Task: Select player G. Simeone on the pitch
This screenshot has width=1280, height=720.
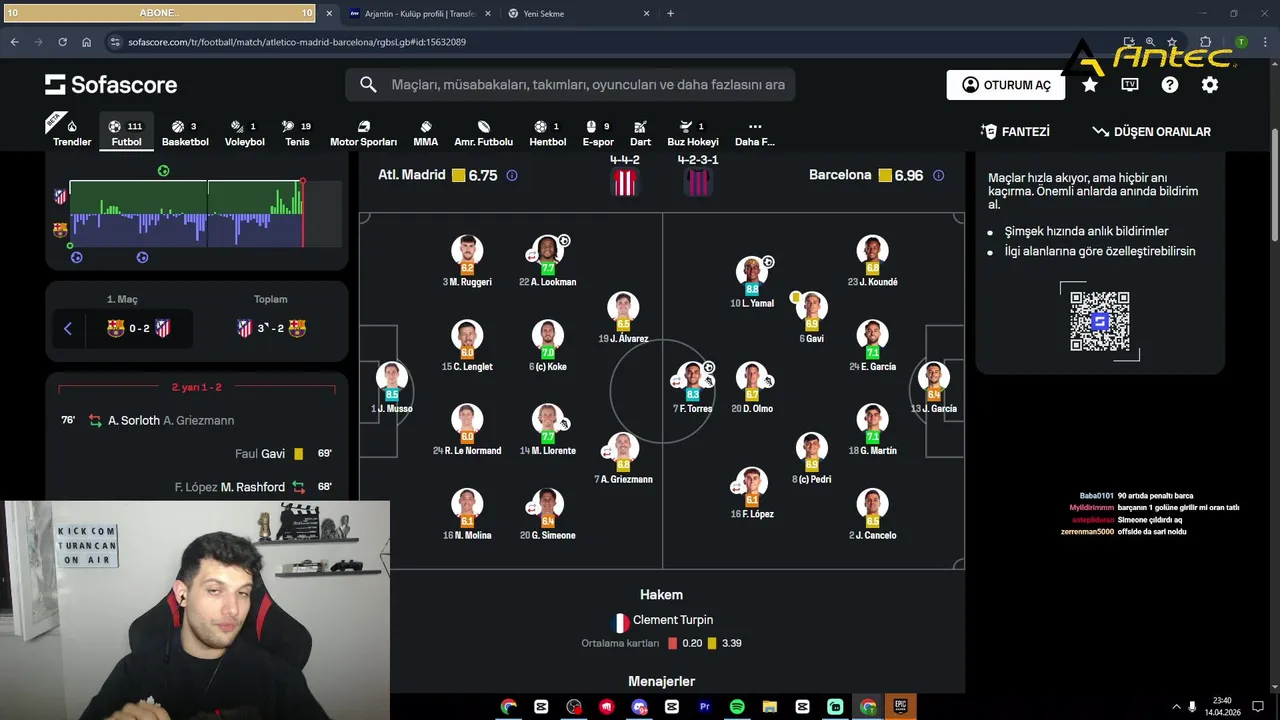Action: pyautogui.click(x=547, y=515)
